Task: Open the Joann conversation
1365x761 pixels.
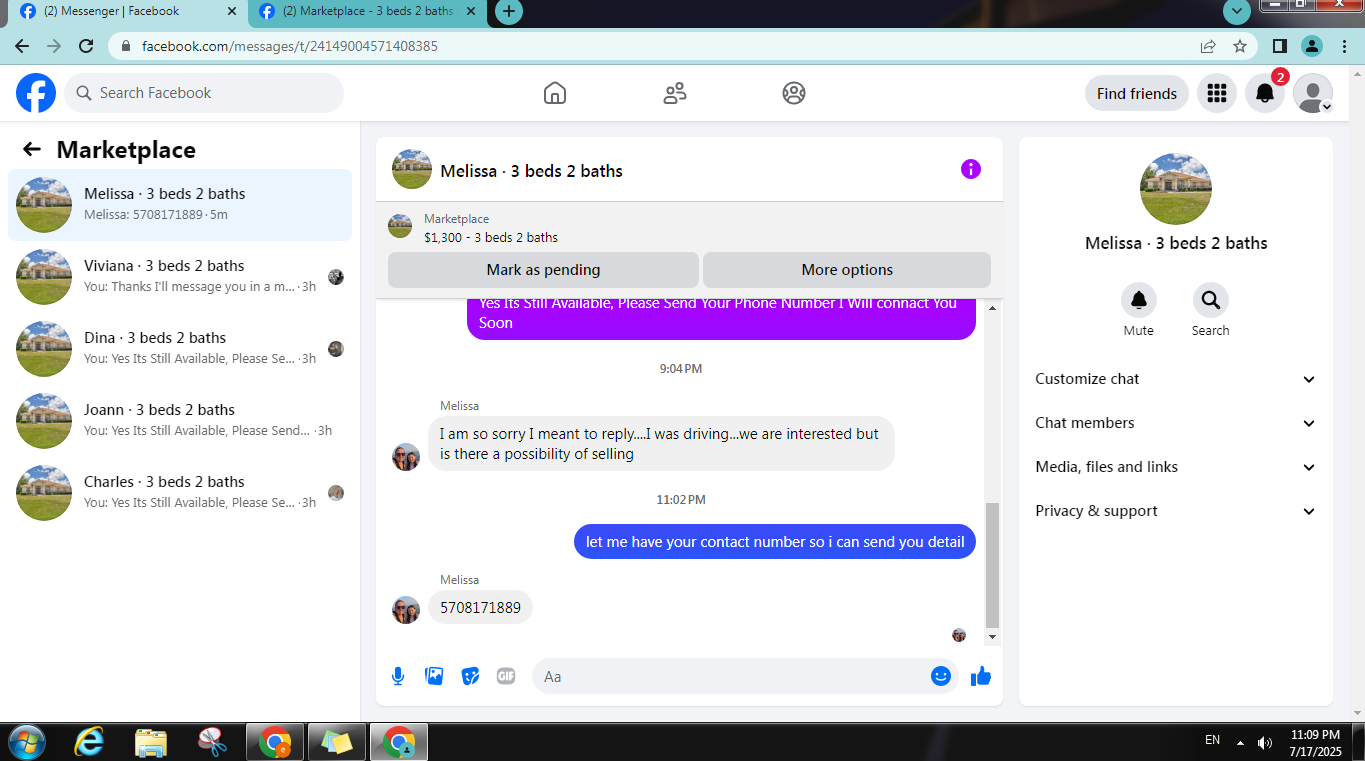Action: 180,421
